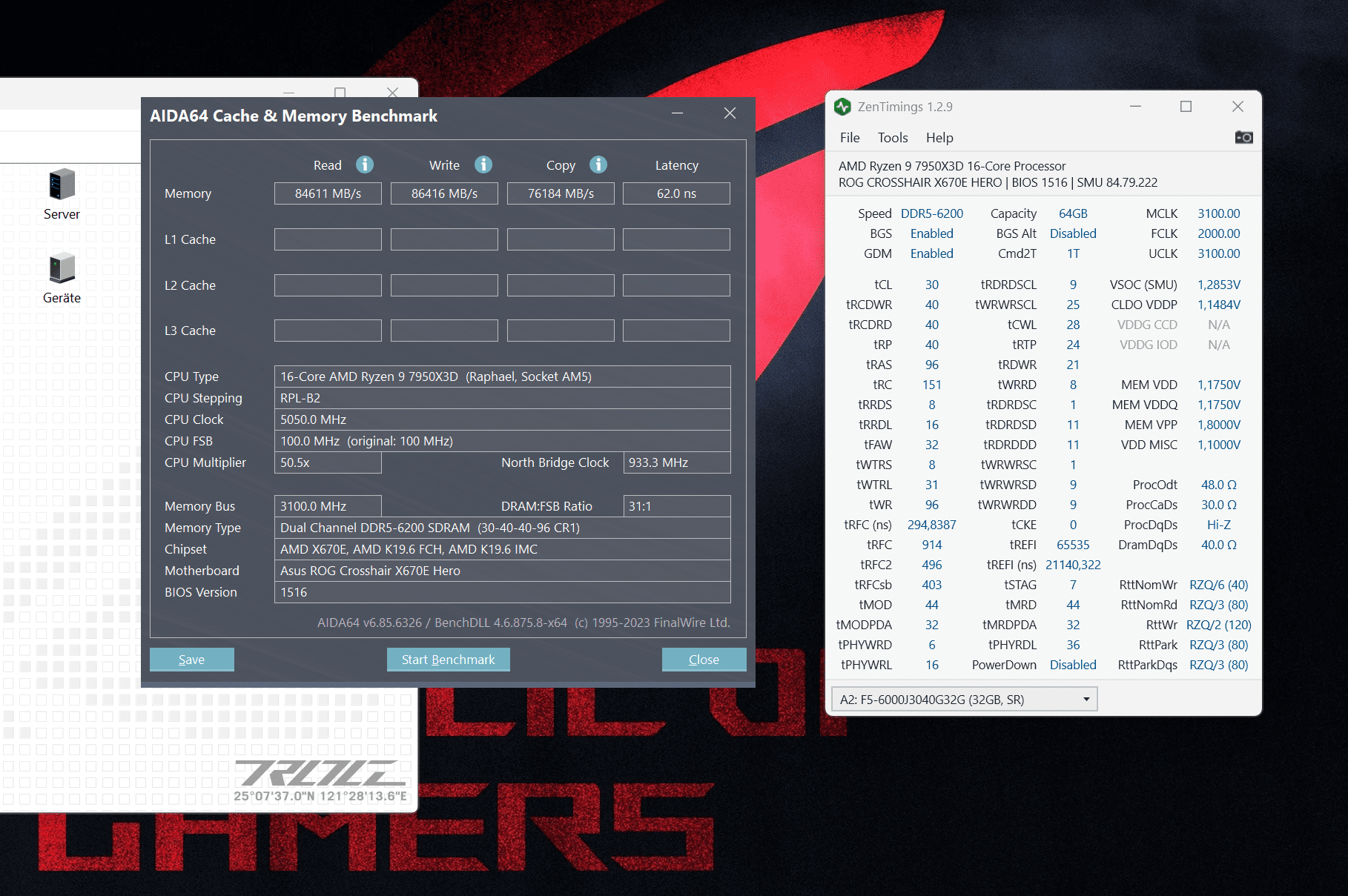Click the AMD Ryzen 9 7950X3D processor text
Image resolution: width=1348 pixels, height=896 pixels.
pyautogui.click(x=952, y=166)
